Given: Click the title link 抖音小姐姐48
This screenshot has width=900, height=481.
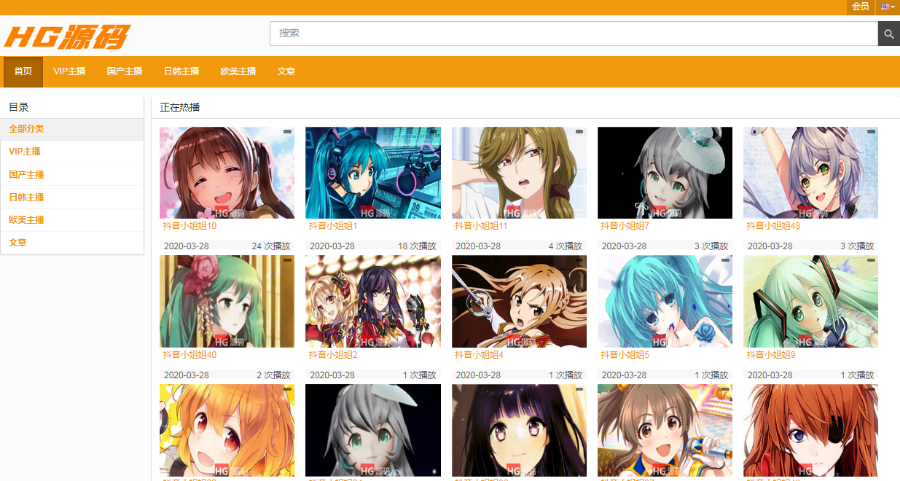Looking at the screenshot, I should tap(774, 226).
